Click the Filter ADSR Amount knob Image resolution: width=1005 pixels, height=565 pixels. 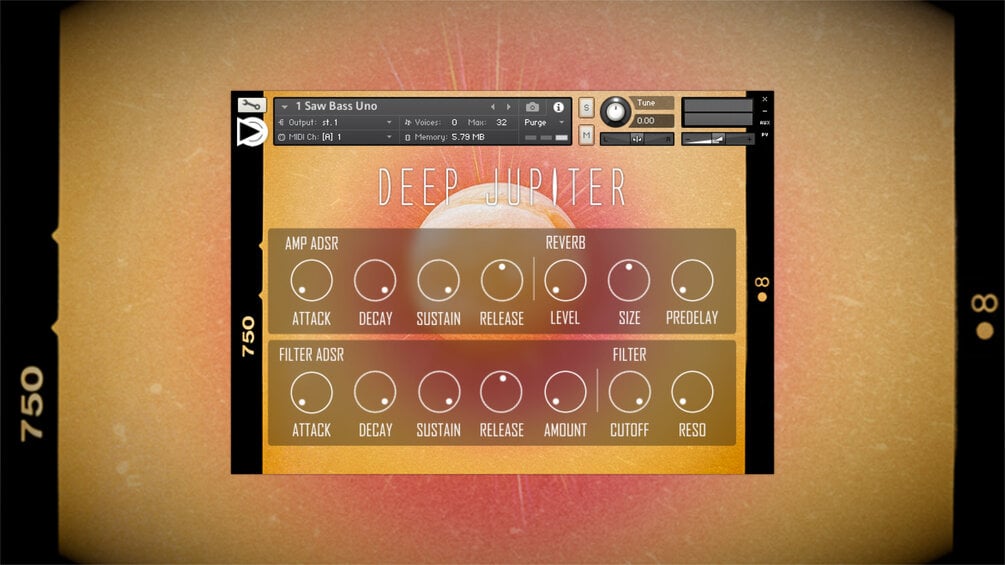pyautogui.click(x=565, y=392)
